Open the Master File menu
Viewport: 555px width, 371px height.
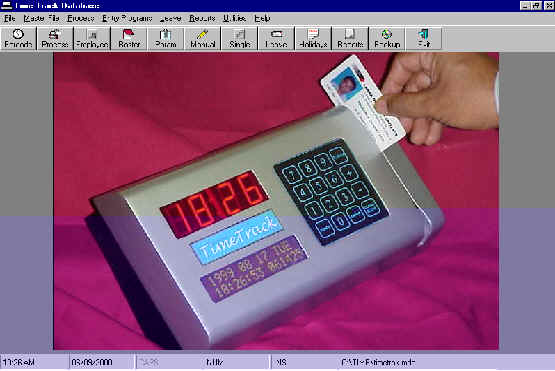(41, 18)
